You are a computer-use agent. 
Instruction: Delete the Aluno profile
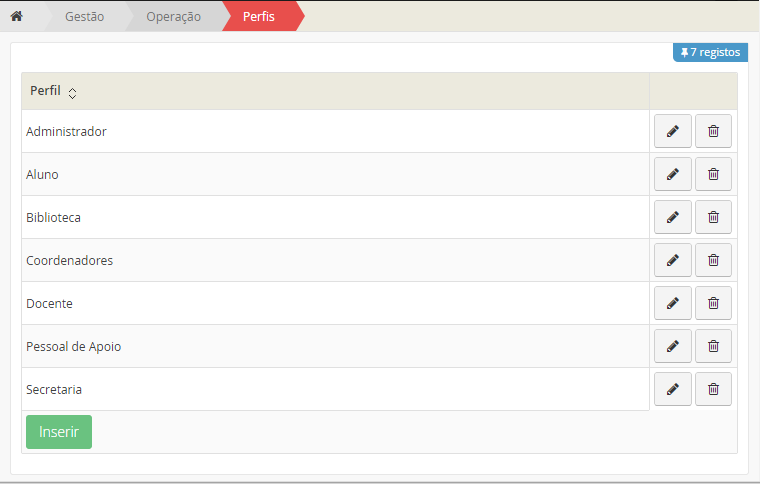coord(713,174)
